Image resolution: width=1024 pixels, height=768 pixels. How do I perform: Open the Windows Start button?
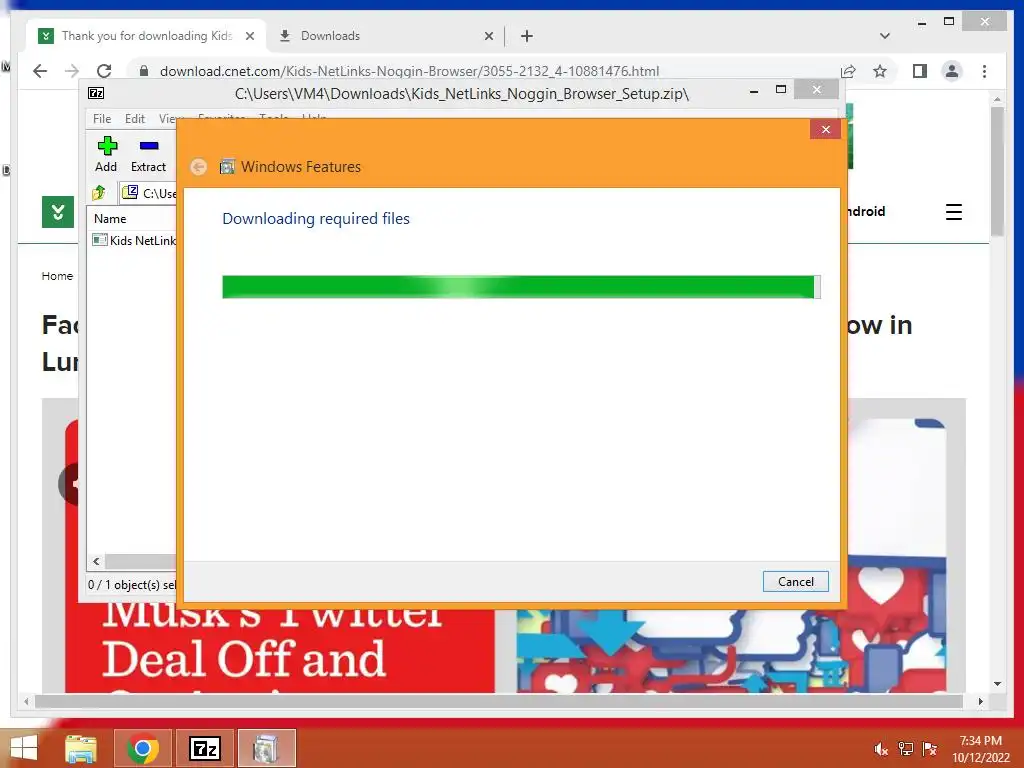tap(24, 748)
